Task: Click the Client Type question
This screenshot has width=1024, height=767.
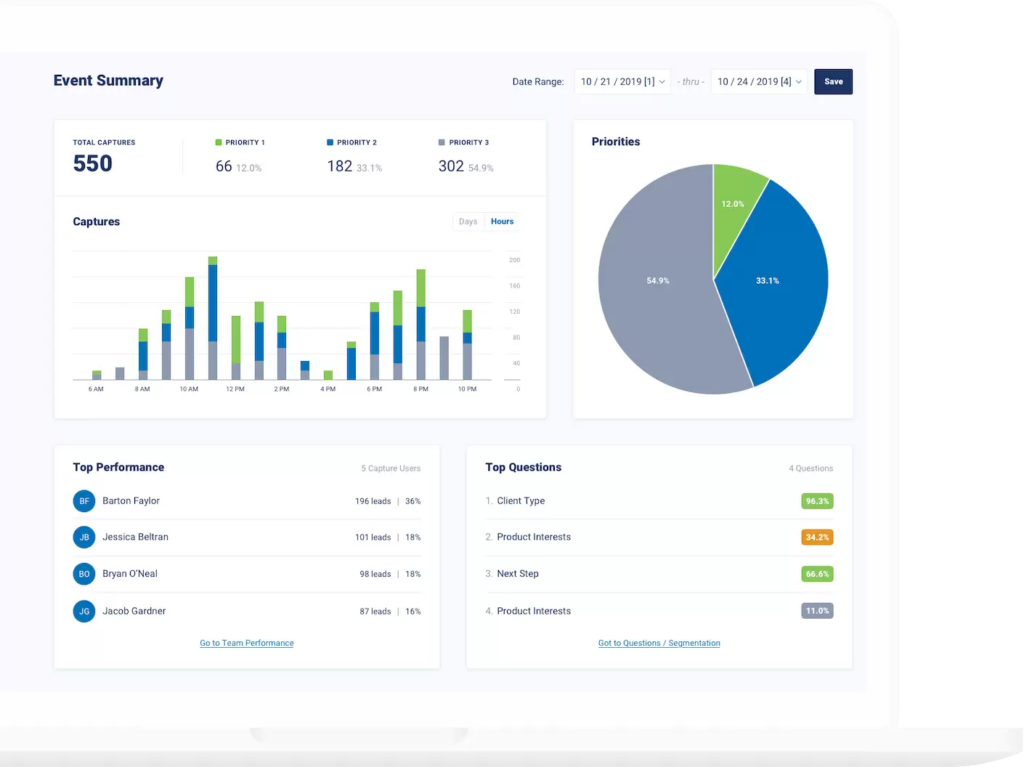Action: (x=520, y=501)
